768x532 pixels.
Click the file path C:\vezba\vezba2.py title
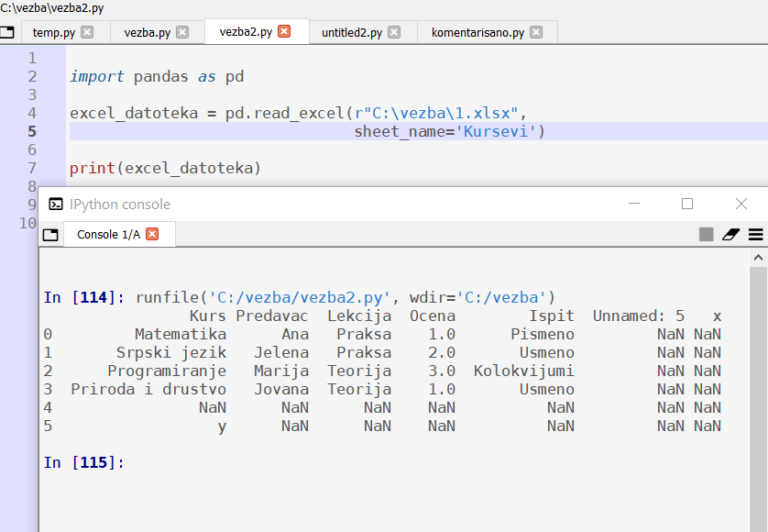coord(52,7)
